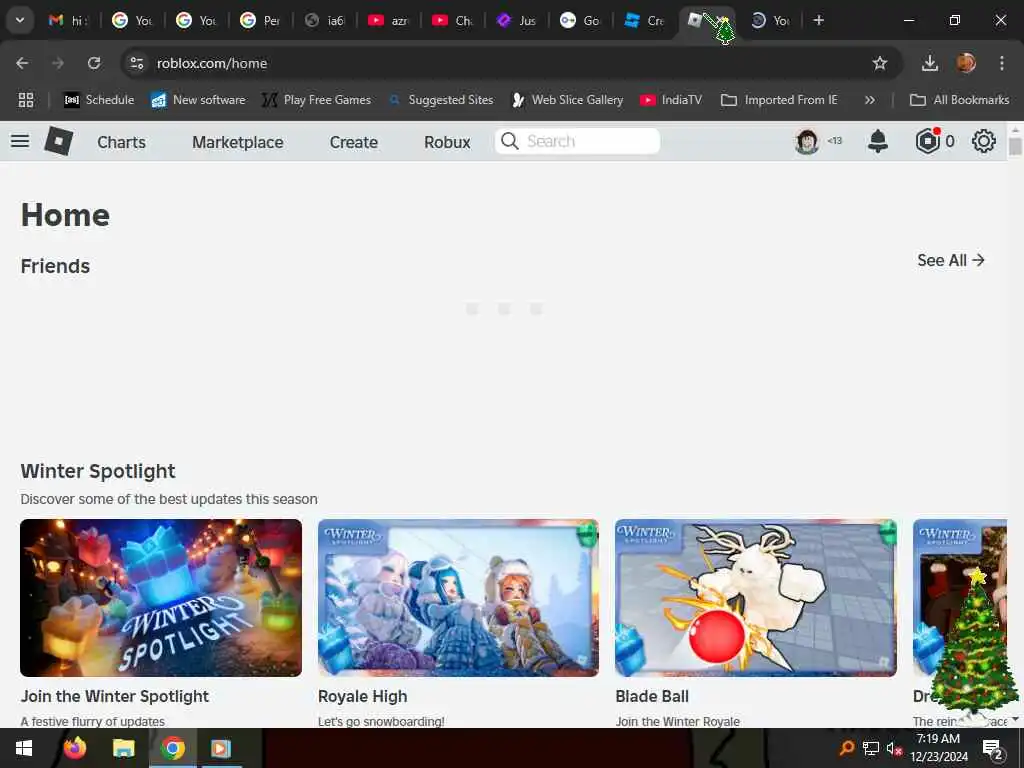
Task: Open the muted volume tray icon
Action: tap(894, 748)
